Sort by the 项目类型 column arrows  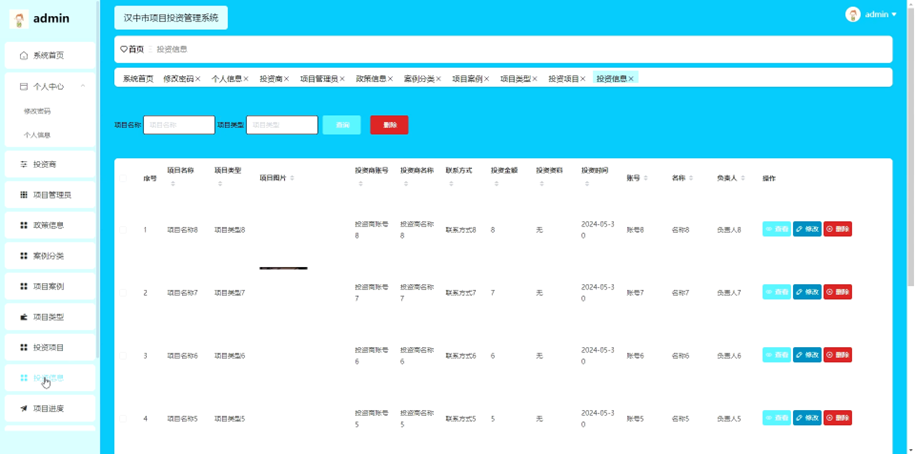[x=220, y=184]
